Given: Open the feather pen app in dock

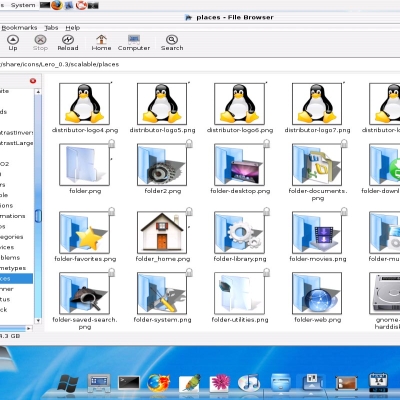Looking at the screenshot, I should coord(189,383).
